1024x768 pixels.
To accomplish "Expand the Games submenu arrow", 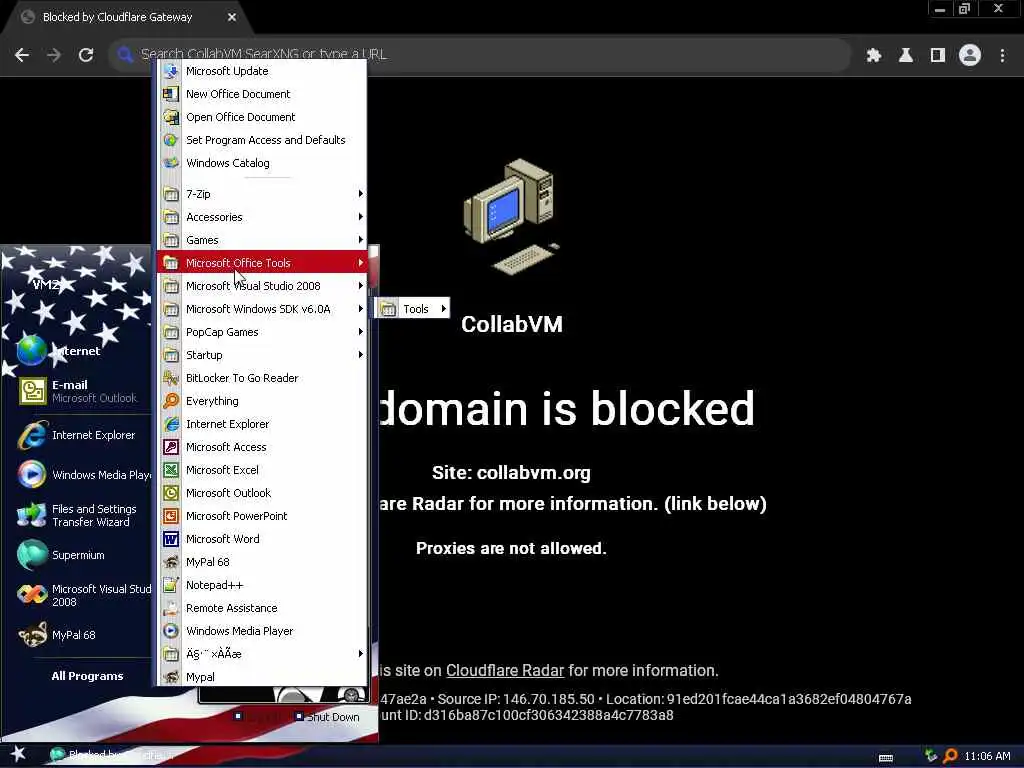I will [360, 240].
